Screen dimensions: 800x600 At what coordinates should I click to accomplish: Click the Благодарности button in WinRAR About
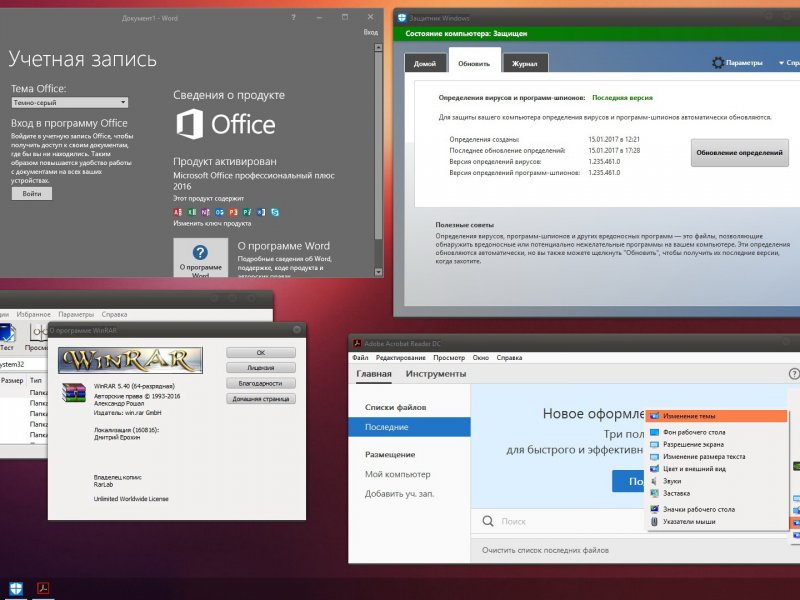(261, 383)
